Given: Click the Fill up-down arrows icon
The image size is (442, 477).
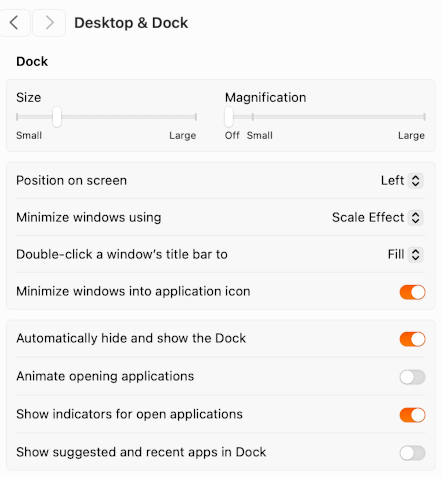Looking at the screenshot, I should [415, 255].
